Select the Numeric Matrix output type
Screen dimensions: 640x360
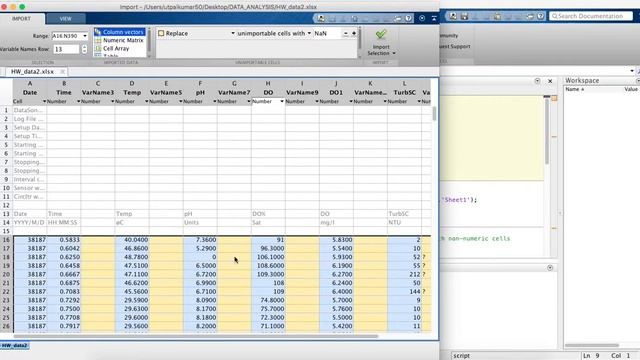(120, 40)
